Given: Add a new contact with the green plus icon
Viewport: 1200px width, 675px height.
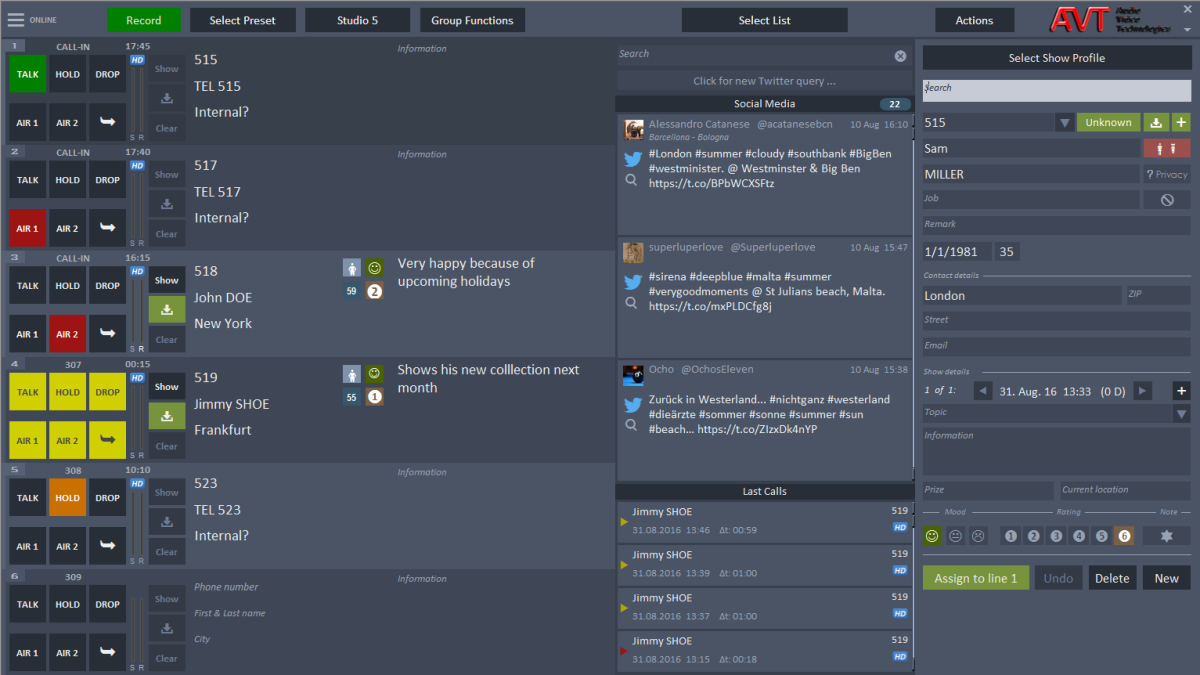Looking at the screenshot, I should pos(1181,121).
